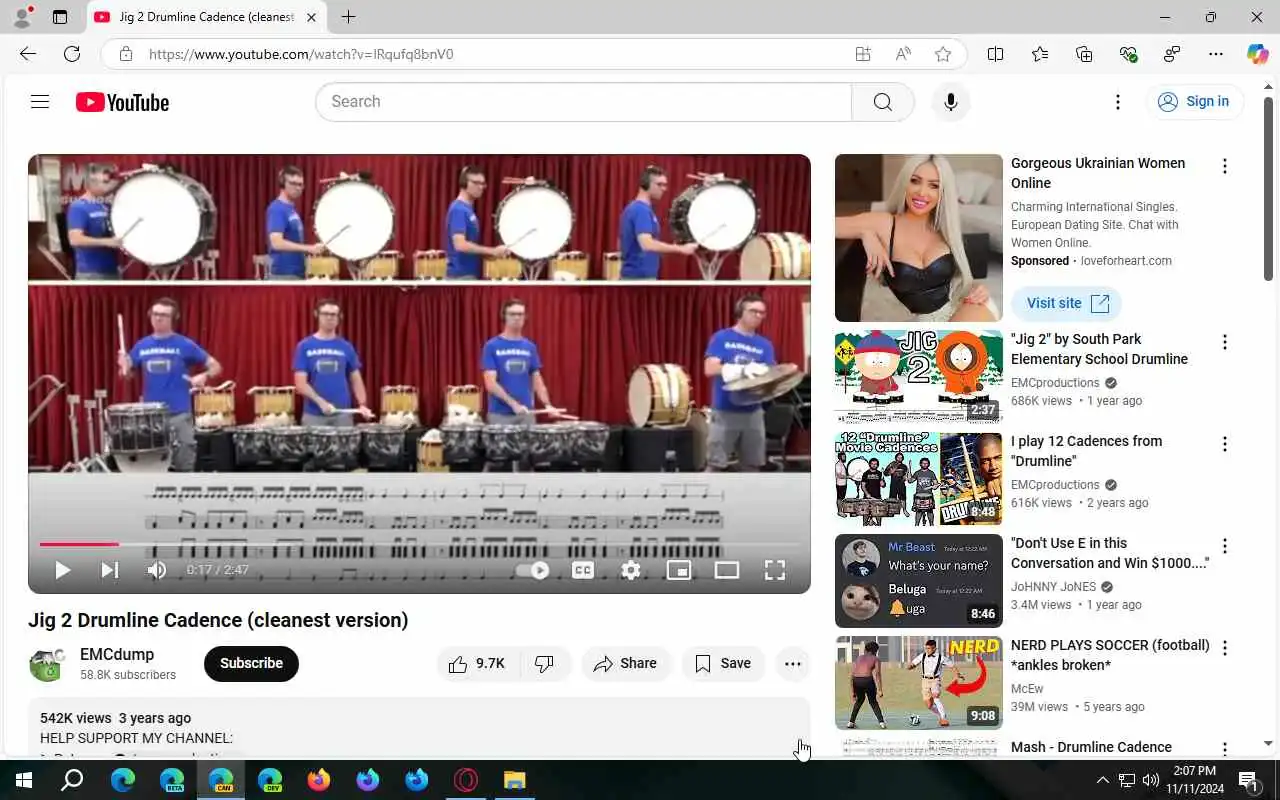Screen dimensions: 1280x800
Task: Subscribe to EMCdump channel
Action: (251, 664)
